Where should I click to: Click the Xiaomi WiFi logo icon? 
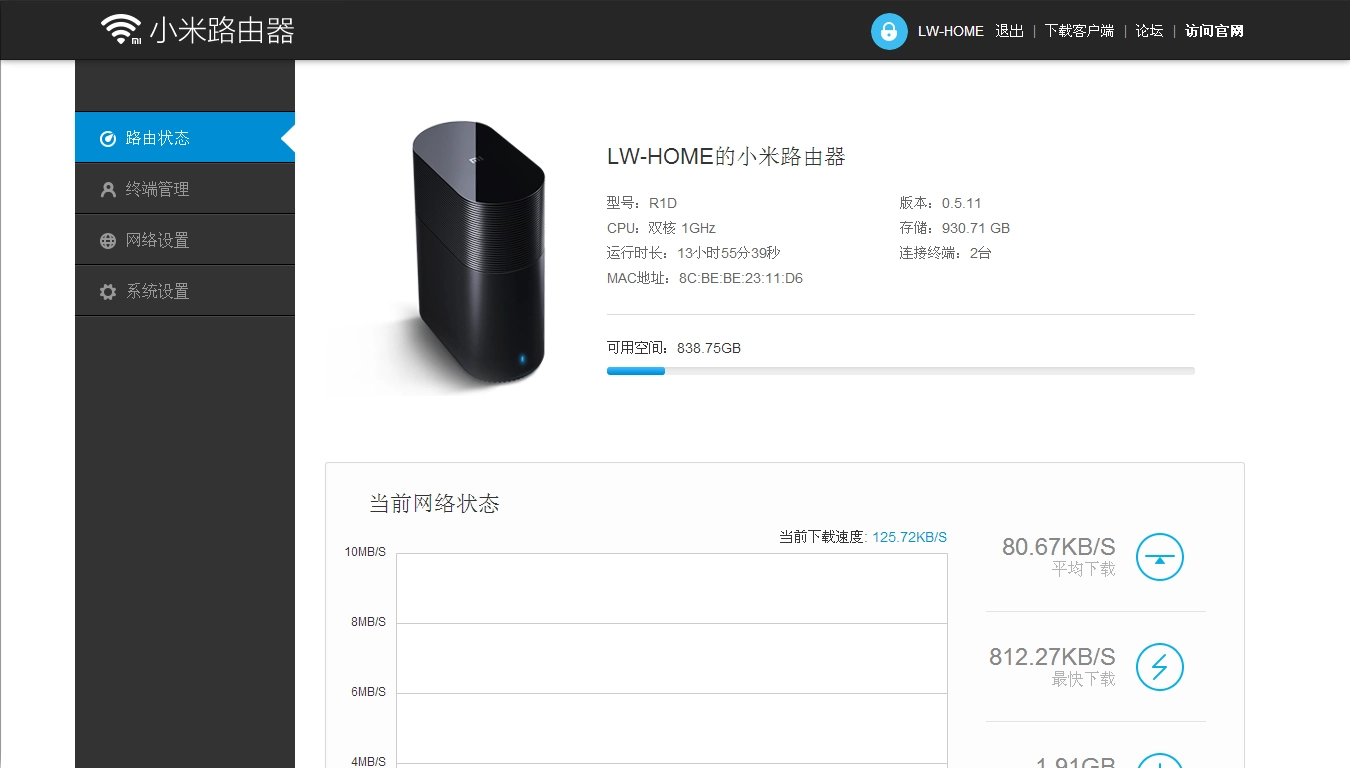121,29
